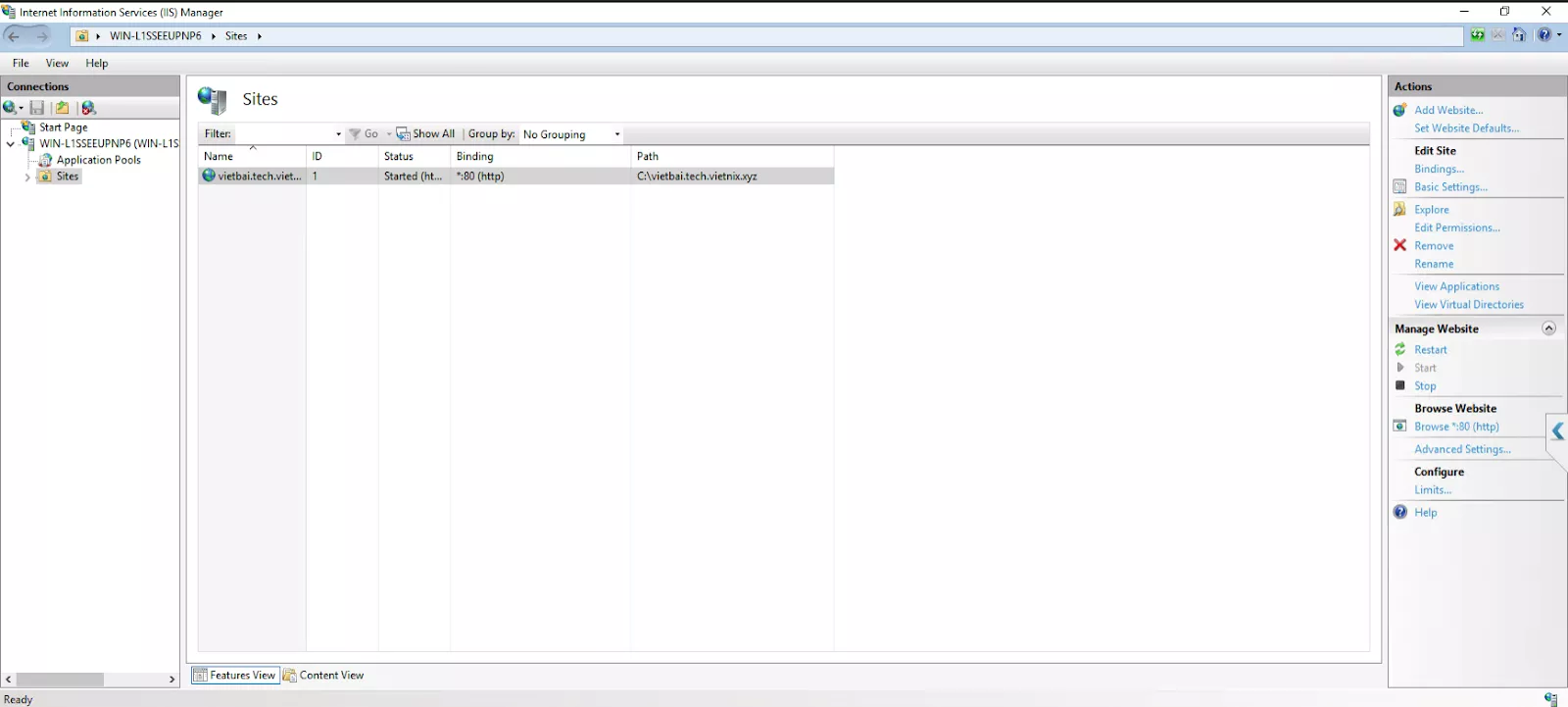Open the File menu
The image size is (1568, 707).
pyautogui.click(x=21, y=63)
